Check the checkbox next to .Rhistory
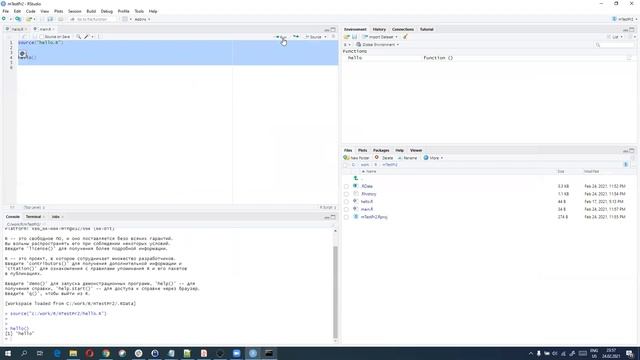 (346, 194)
